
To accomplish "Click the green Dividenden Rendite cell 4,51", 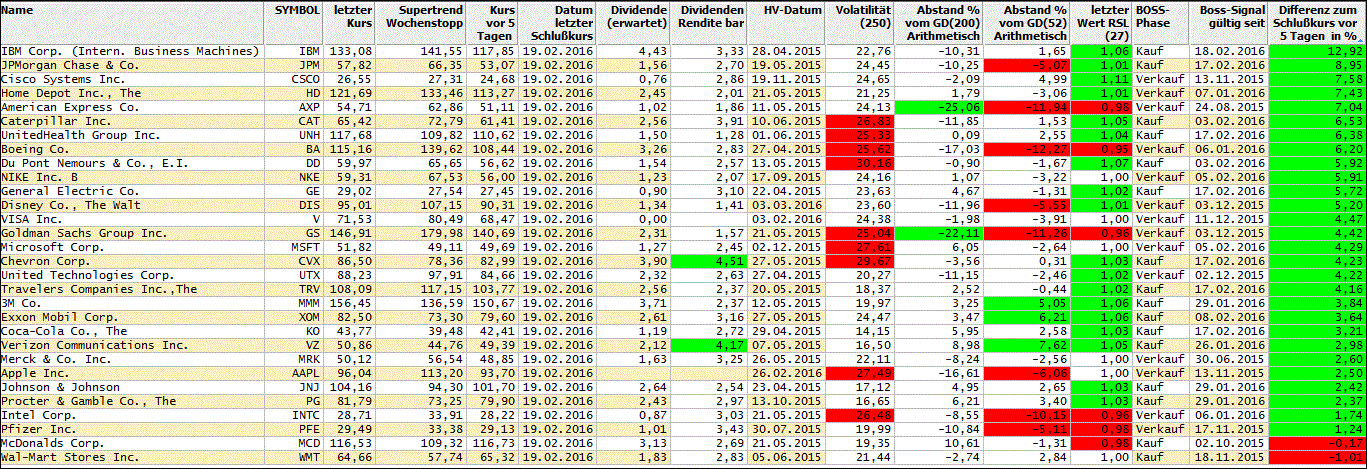I will tap(707, 261).
